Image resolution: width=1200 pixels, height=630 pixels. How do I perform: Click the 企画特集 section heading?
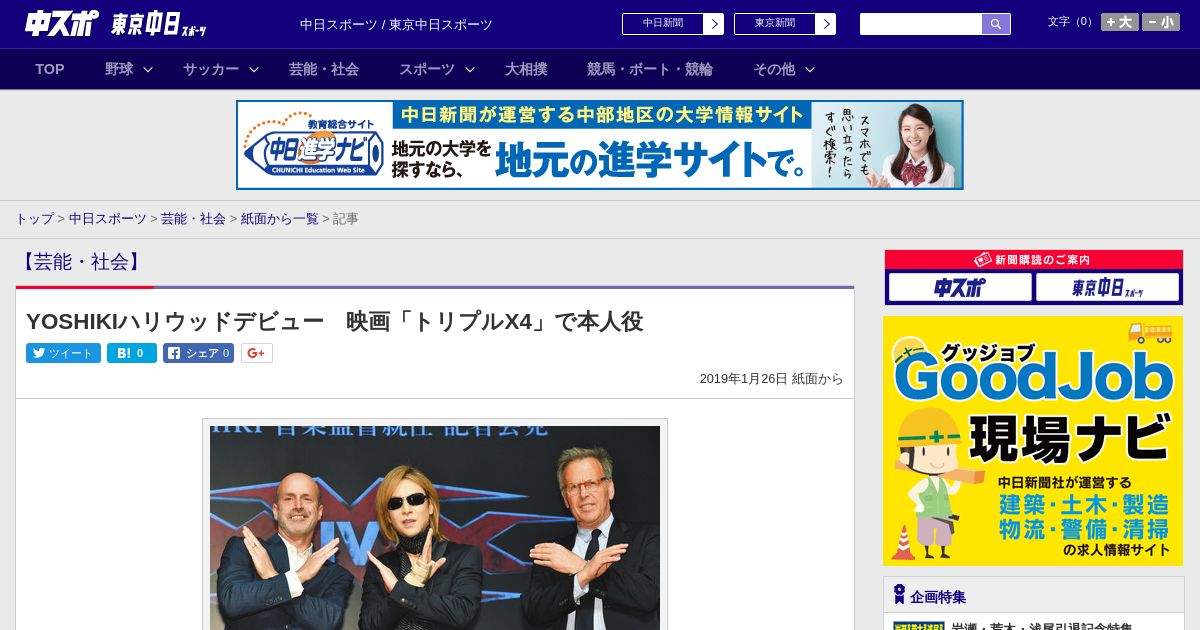[938, 597]
